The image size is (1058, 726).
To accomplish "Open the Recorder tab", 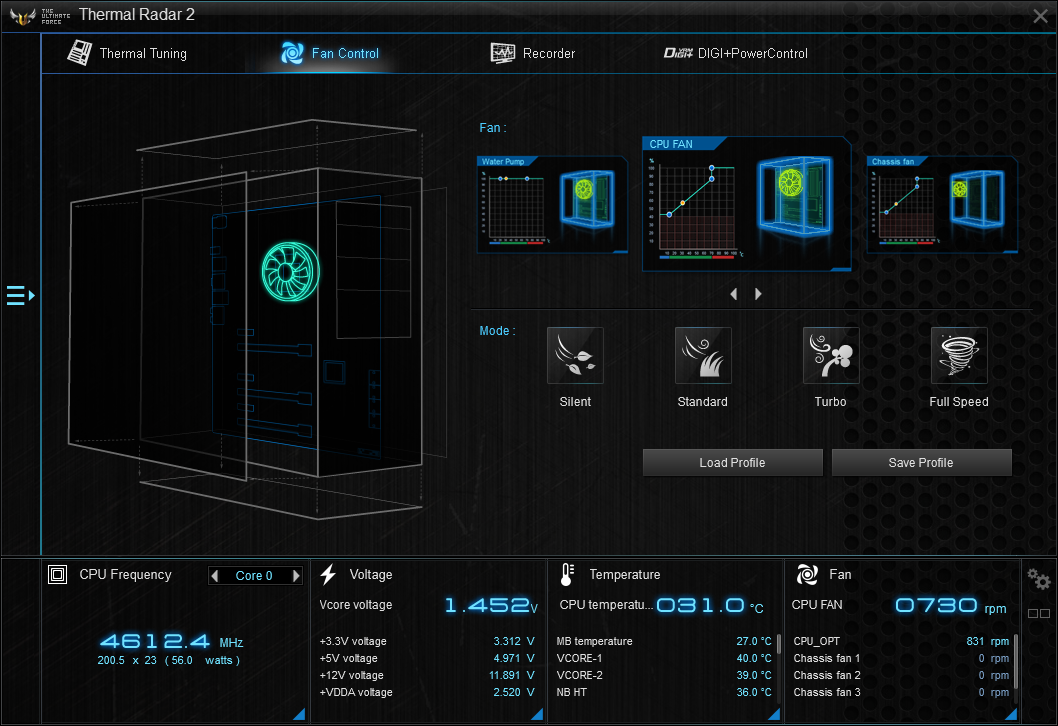I will (x=533, y=53).
